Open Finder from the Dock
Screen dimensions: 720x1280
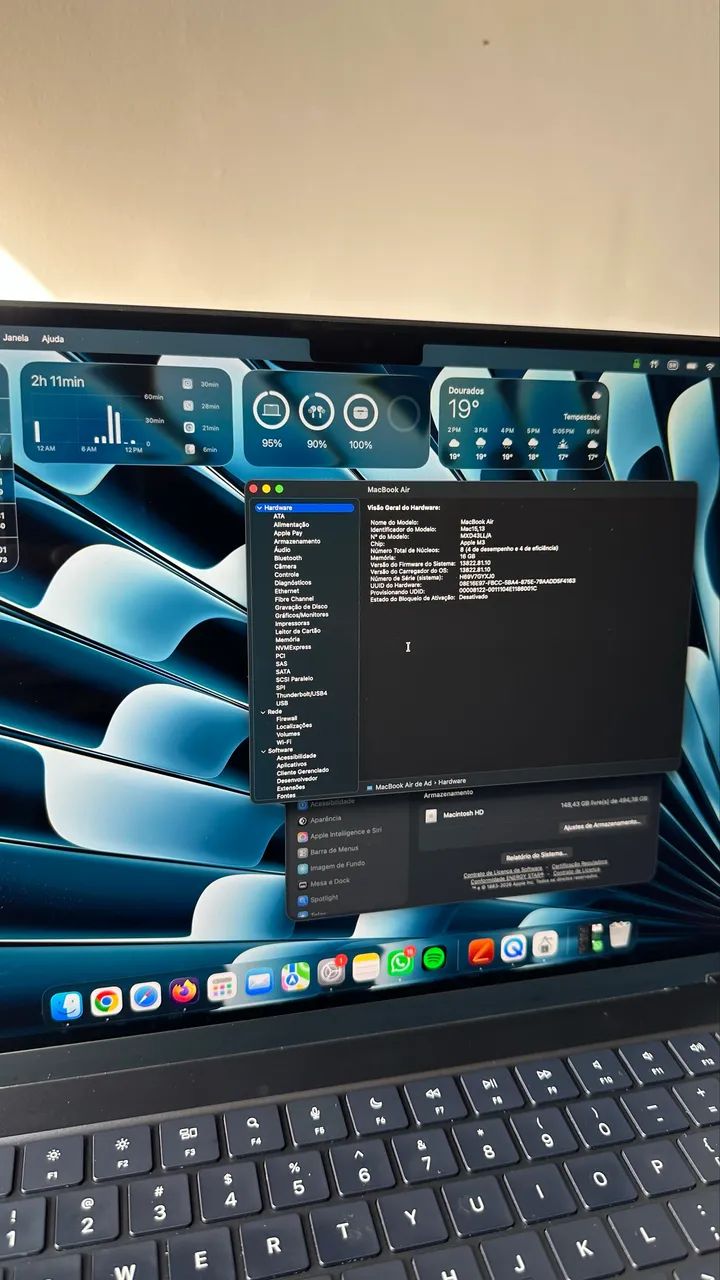(x=66, y=1004)
